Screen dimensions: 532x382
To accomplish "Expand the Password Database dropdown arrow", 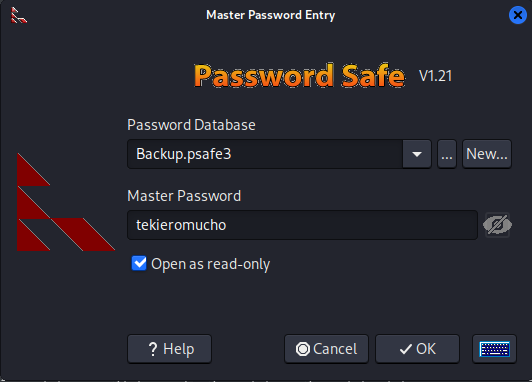I will click(x=417, y=154).
